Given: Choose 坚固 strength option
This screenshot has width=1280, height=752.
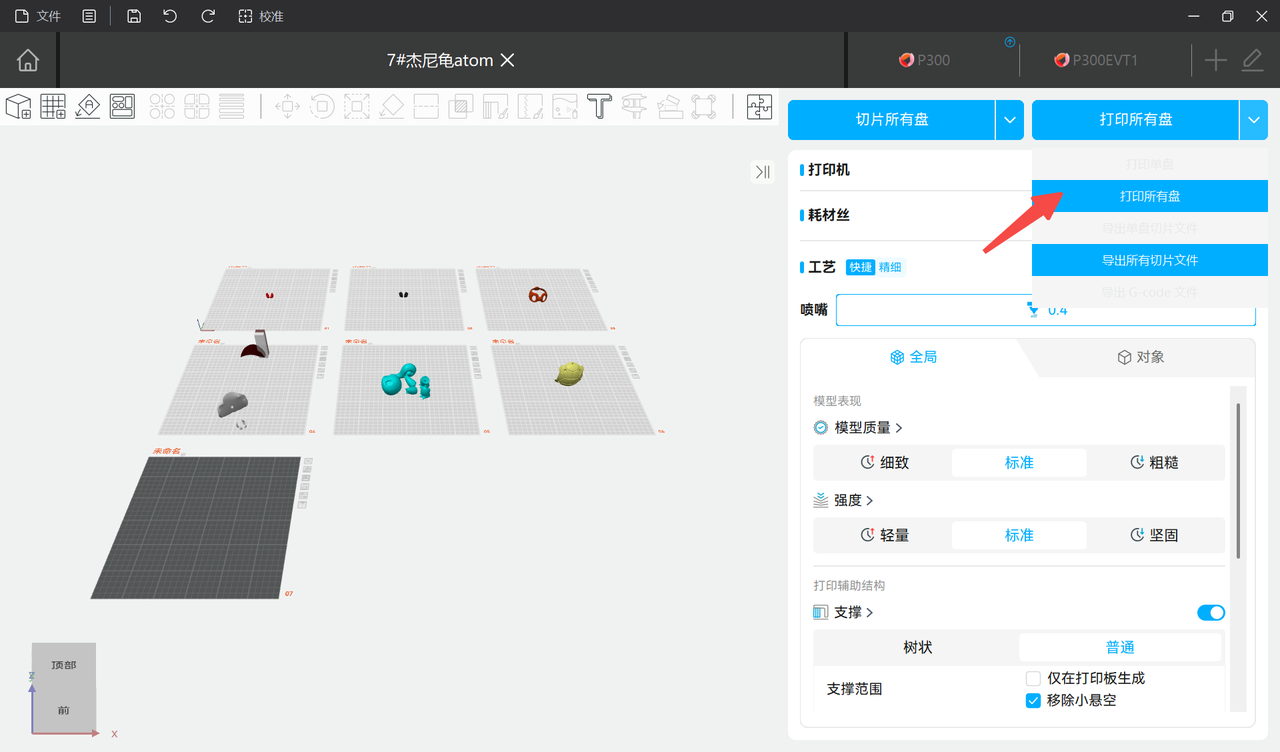Looking at the screenshot, I should point(1154,535).
